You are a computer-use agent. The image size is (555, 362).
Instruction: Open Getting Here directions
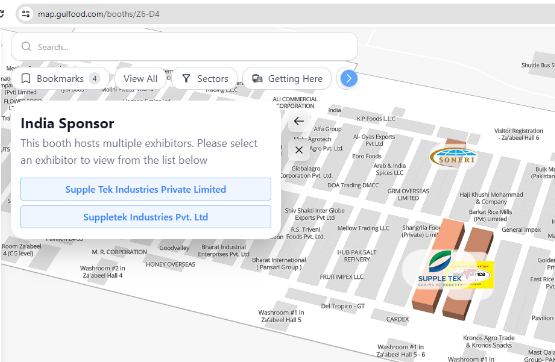tap(287, 79)
